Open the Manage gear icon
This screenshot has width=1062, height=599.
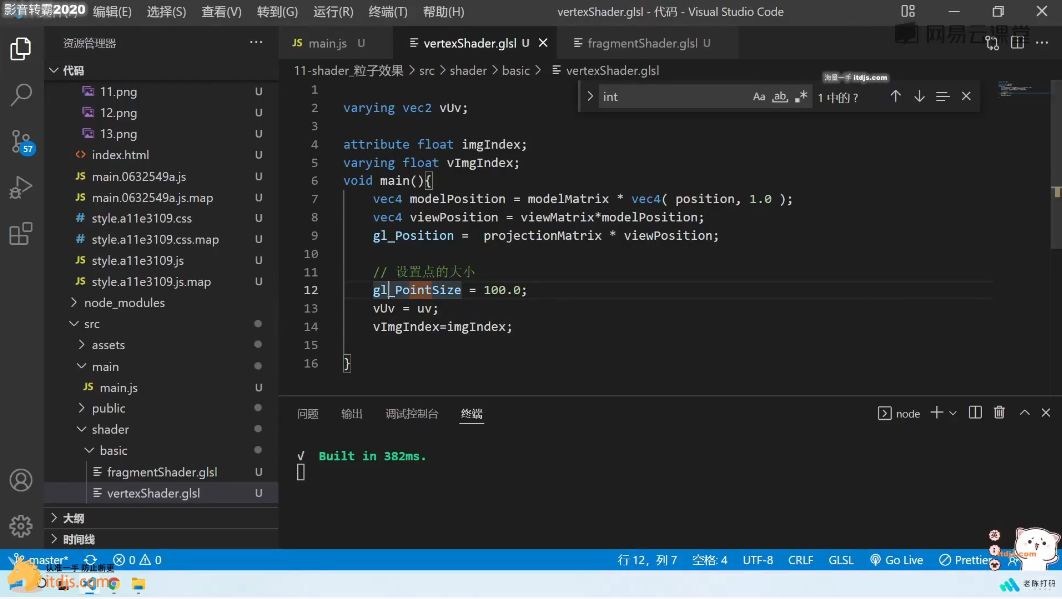coord(21,526)
